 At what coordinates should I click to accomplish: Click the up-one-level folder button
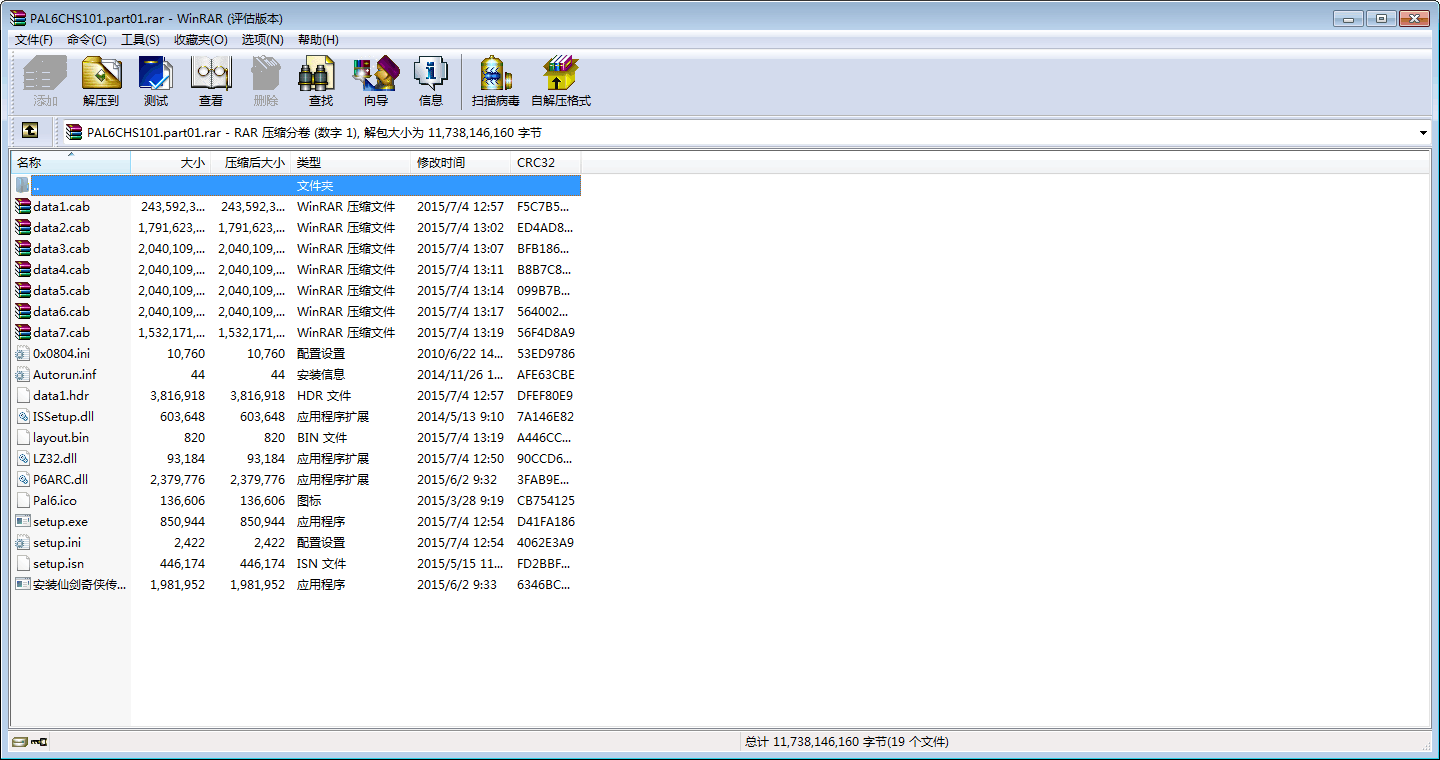[30, 131]
